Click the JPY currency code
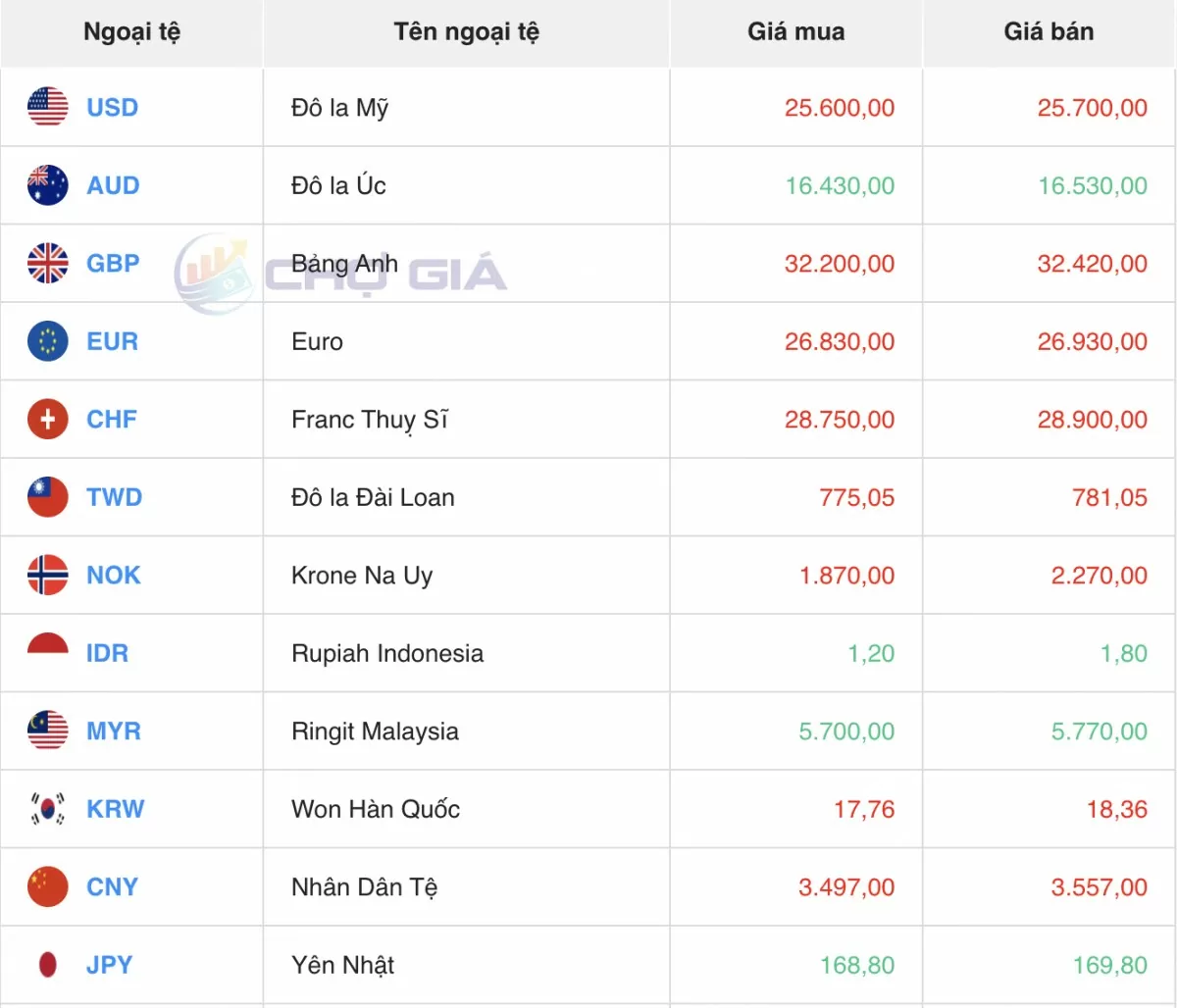 pyautogui.click(x=109, y=965)
